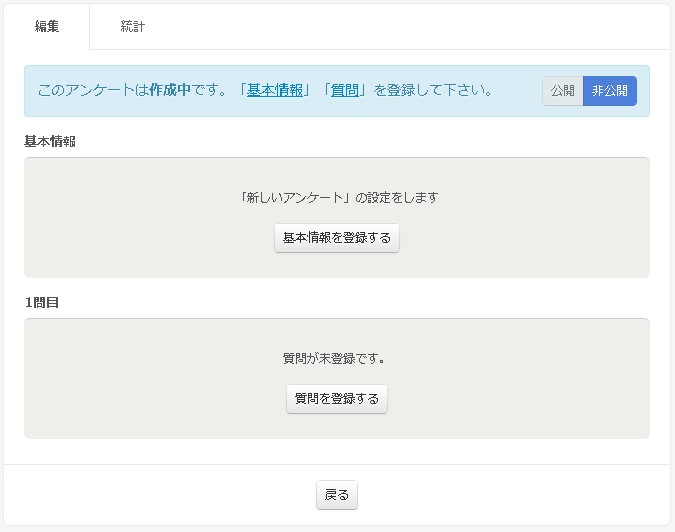Open the 統計 tab
The width and height of the screenshot is (675, 532).
pos(132,27)
